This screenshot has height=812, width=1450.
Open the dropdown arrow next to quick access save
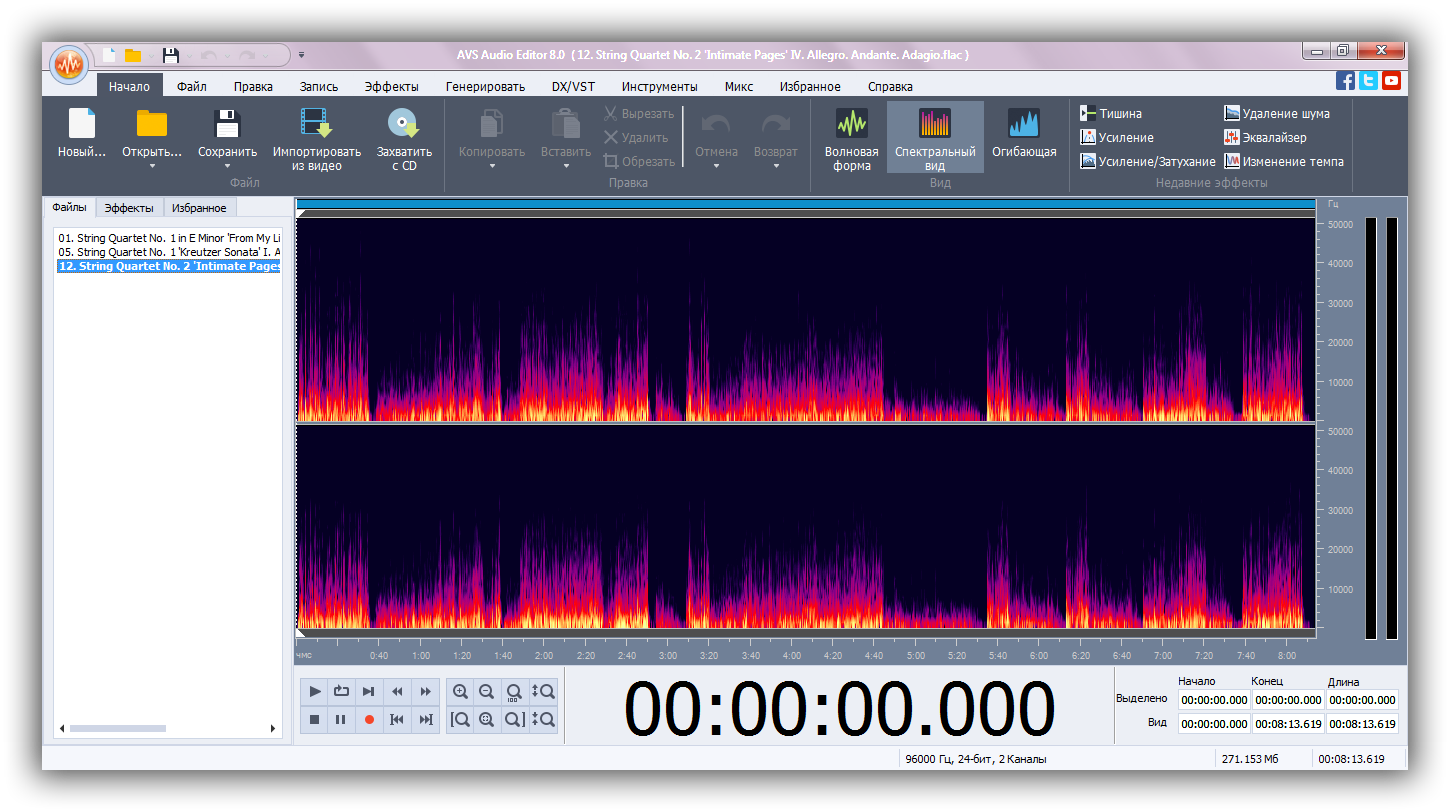tap(188, 55)
